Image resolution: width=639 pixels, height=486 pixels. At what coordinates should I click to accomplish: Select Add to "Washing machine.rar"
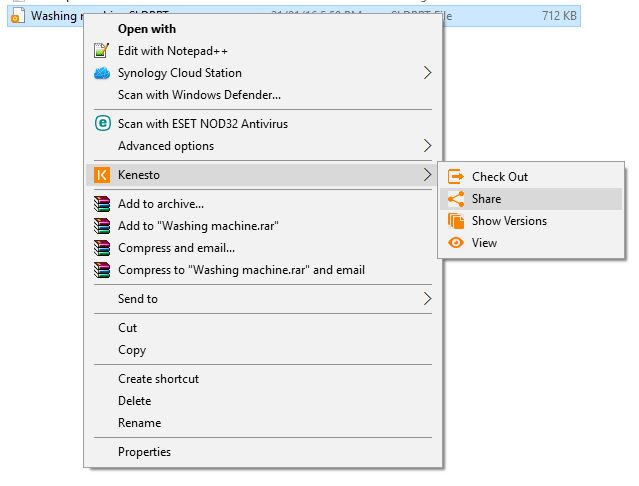[263, 226]
